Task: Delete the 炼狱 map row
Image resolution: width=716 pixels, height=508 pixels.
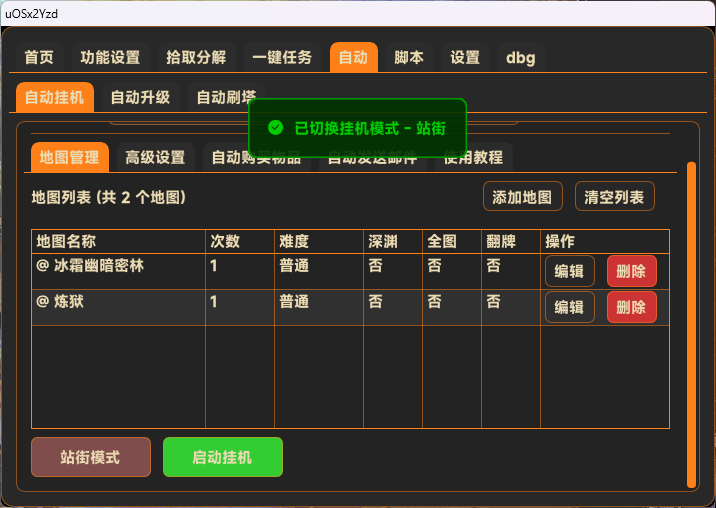Action: pos(631,307)
